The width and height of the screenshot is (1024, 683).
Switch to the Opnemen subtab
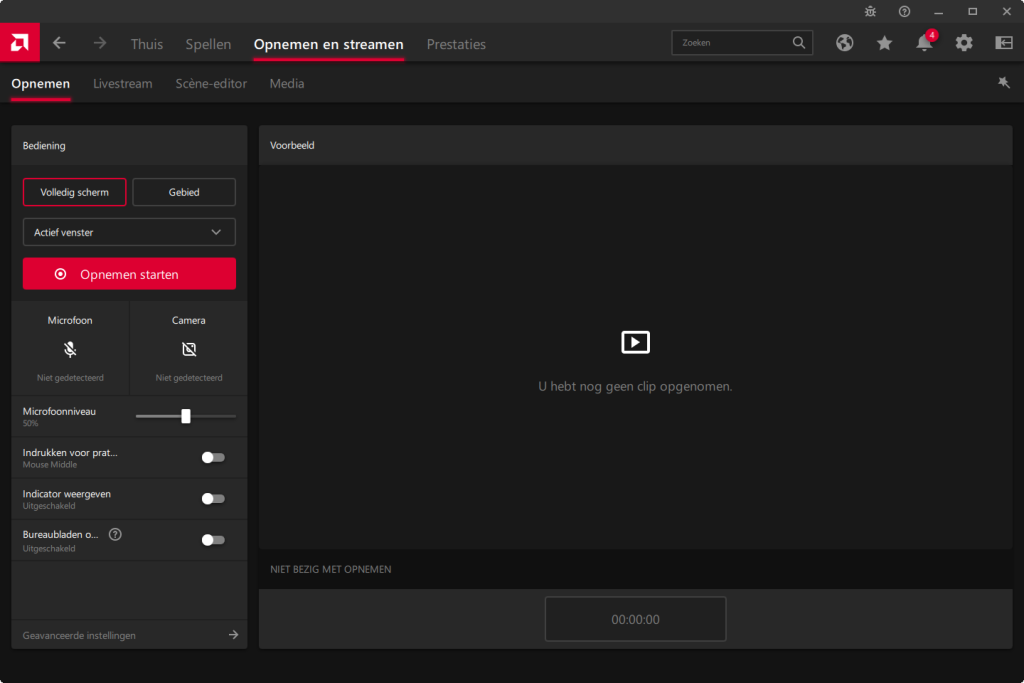(x=40, y=84)
